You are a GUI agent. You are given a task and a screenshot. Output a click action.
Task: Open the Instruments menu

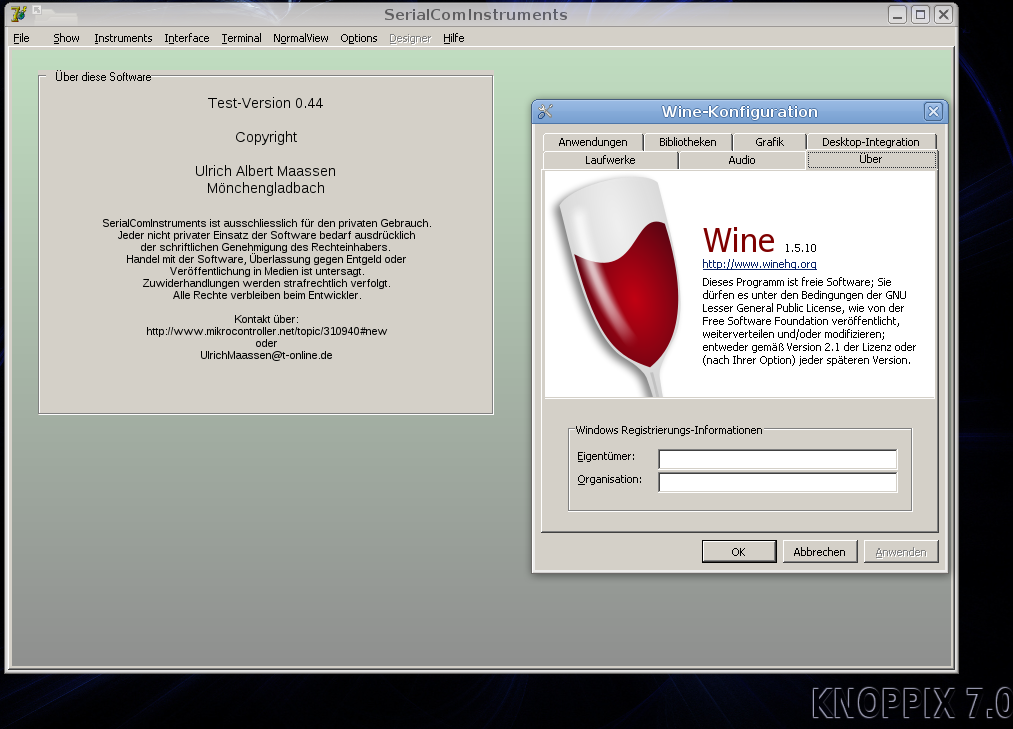[123, 38]
